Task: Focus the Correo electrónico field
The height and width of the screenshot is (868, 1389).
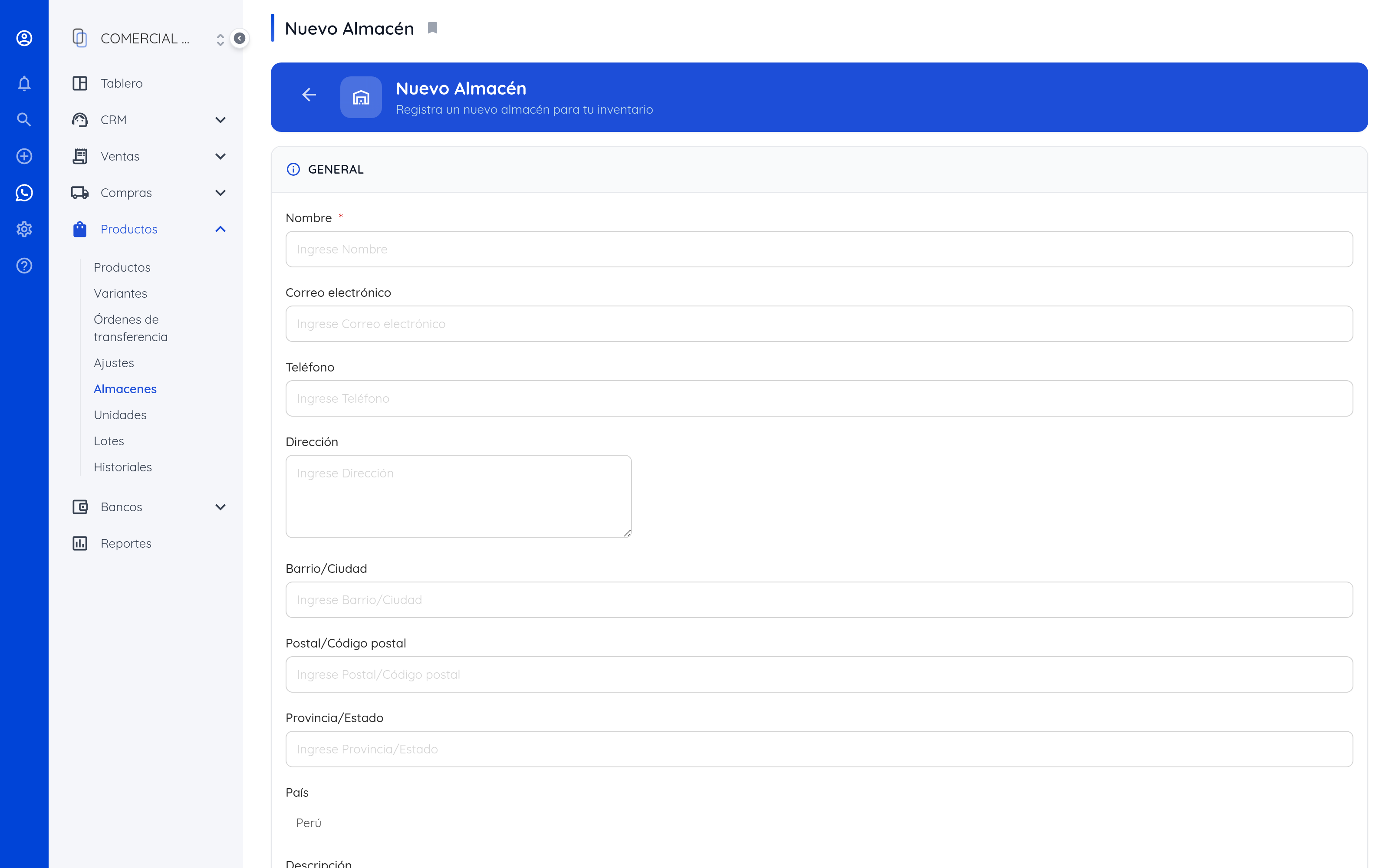Action: 819,324
